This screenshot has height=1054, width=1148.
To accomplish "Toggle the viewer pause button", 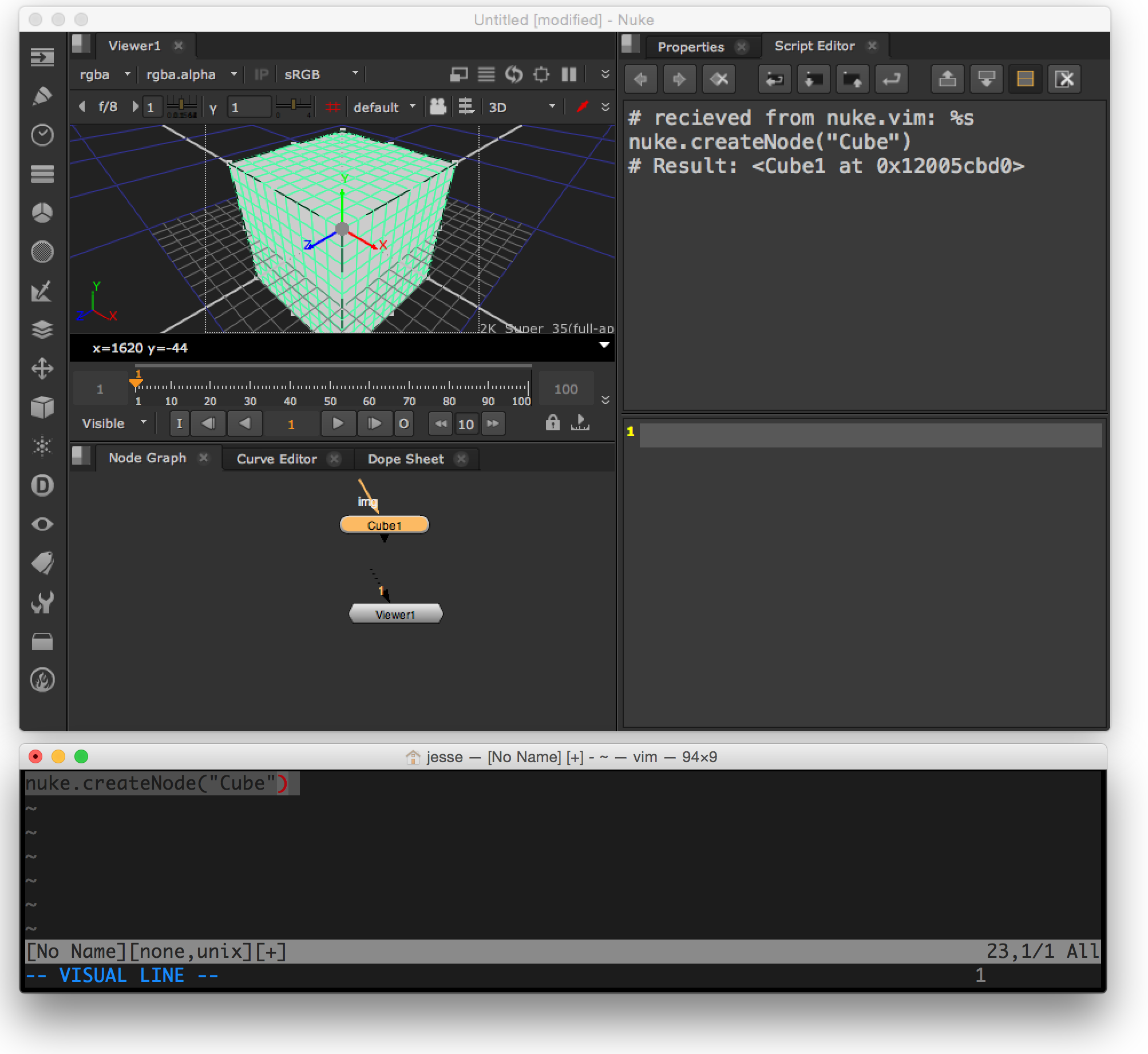I will 569,74.
